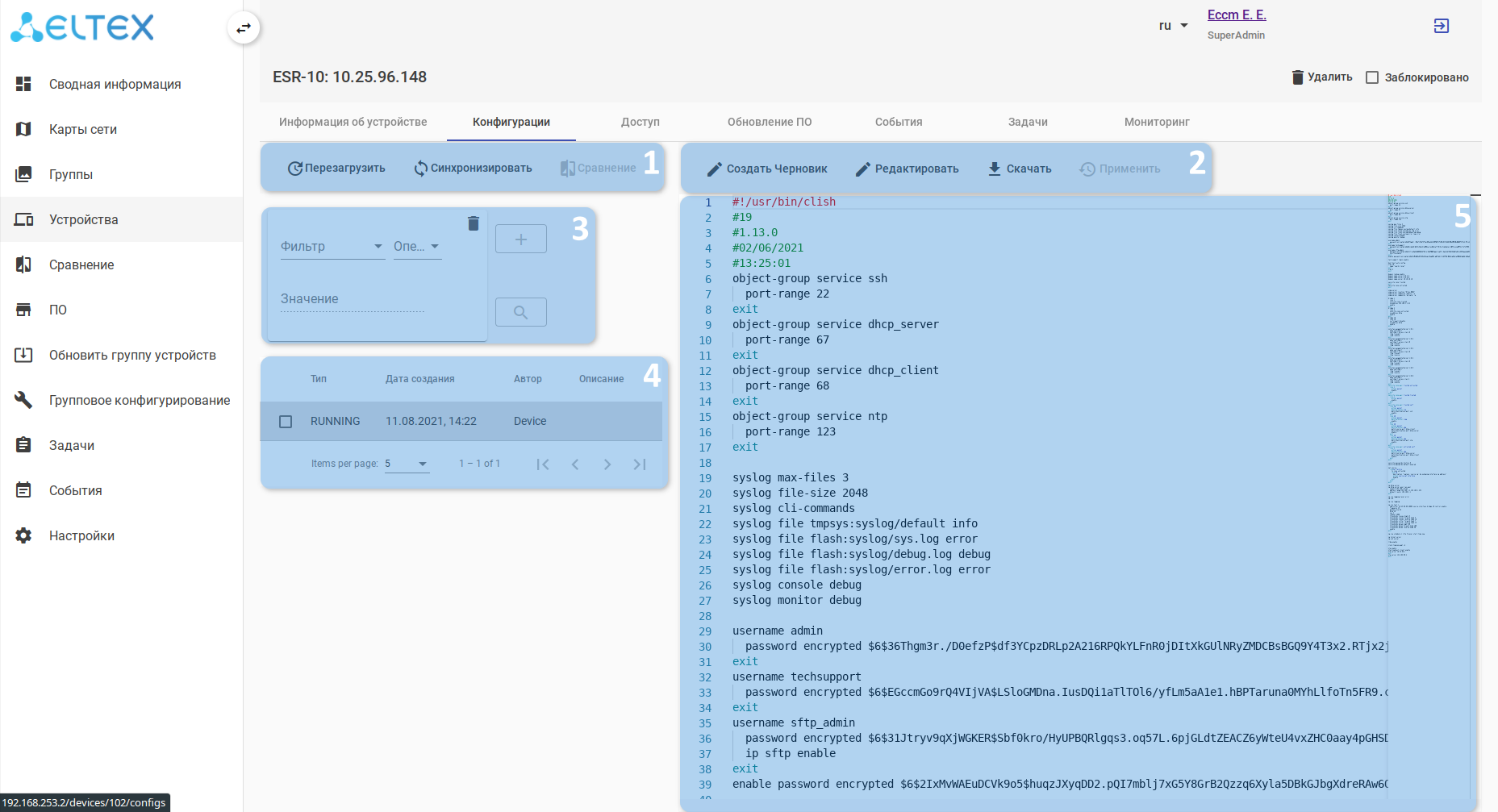Viewport: 1498px width, 812px height.
Task: Expand the language selector ru
Action: click(1173, 26)
